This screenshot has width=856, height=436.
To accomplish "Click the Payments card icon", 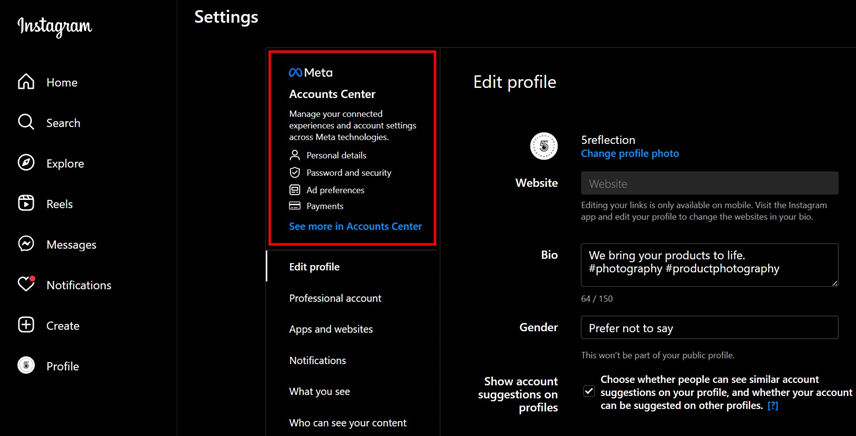I will pyautogui.click(x=295, y=206).
